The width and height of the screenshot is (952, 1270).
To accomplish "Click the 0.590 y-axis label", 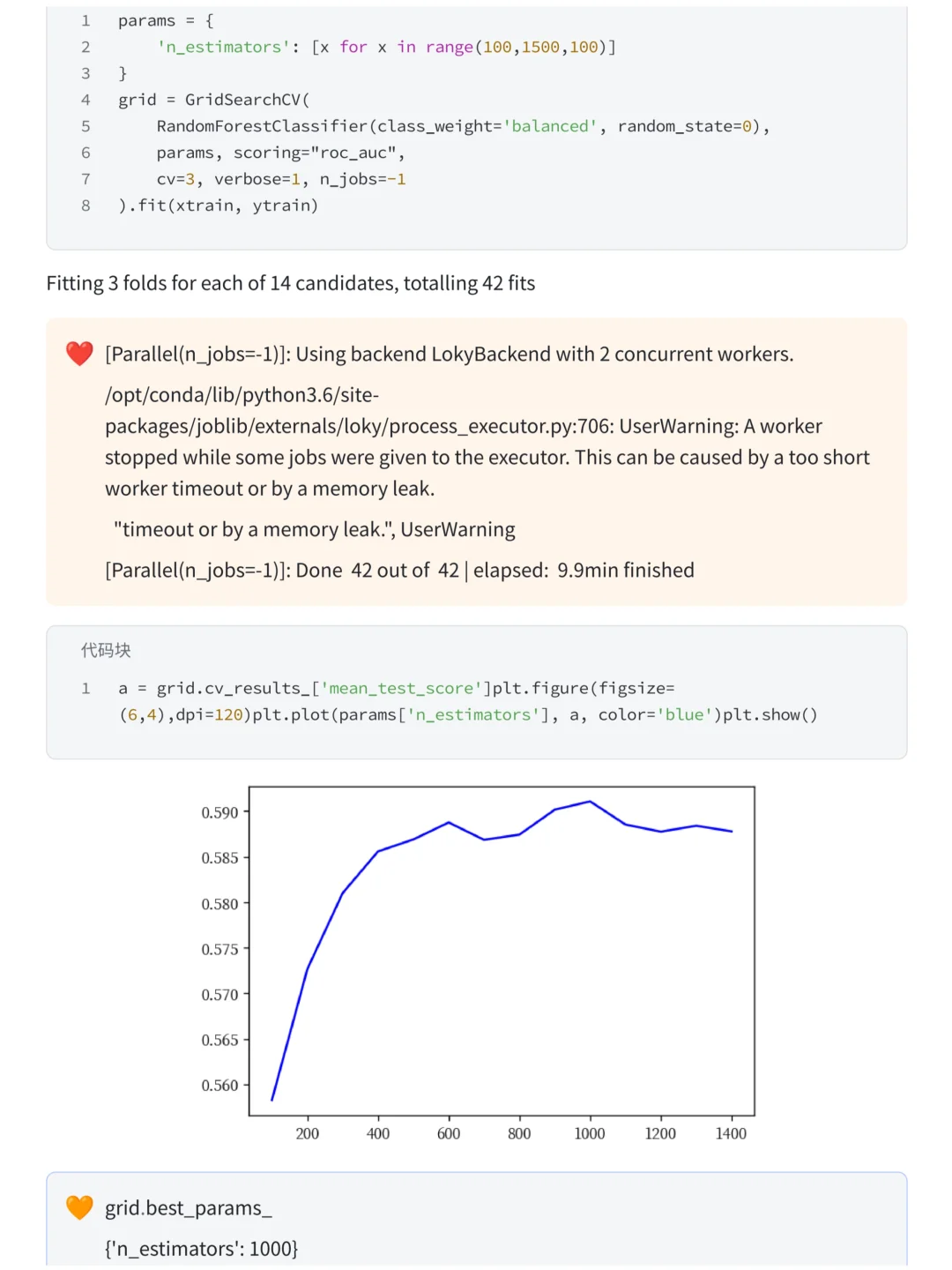I will [219, 812].
